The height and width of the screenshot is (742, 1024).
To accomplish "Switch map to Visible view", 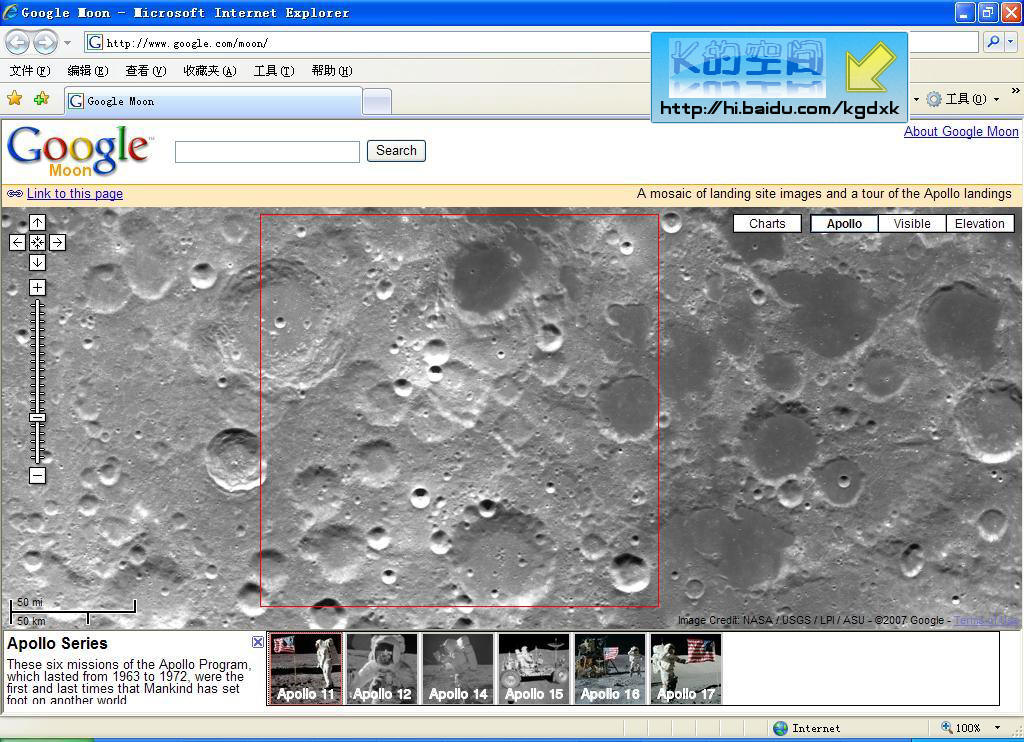I will point(911,224).
